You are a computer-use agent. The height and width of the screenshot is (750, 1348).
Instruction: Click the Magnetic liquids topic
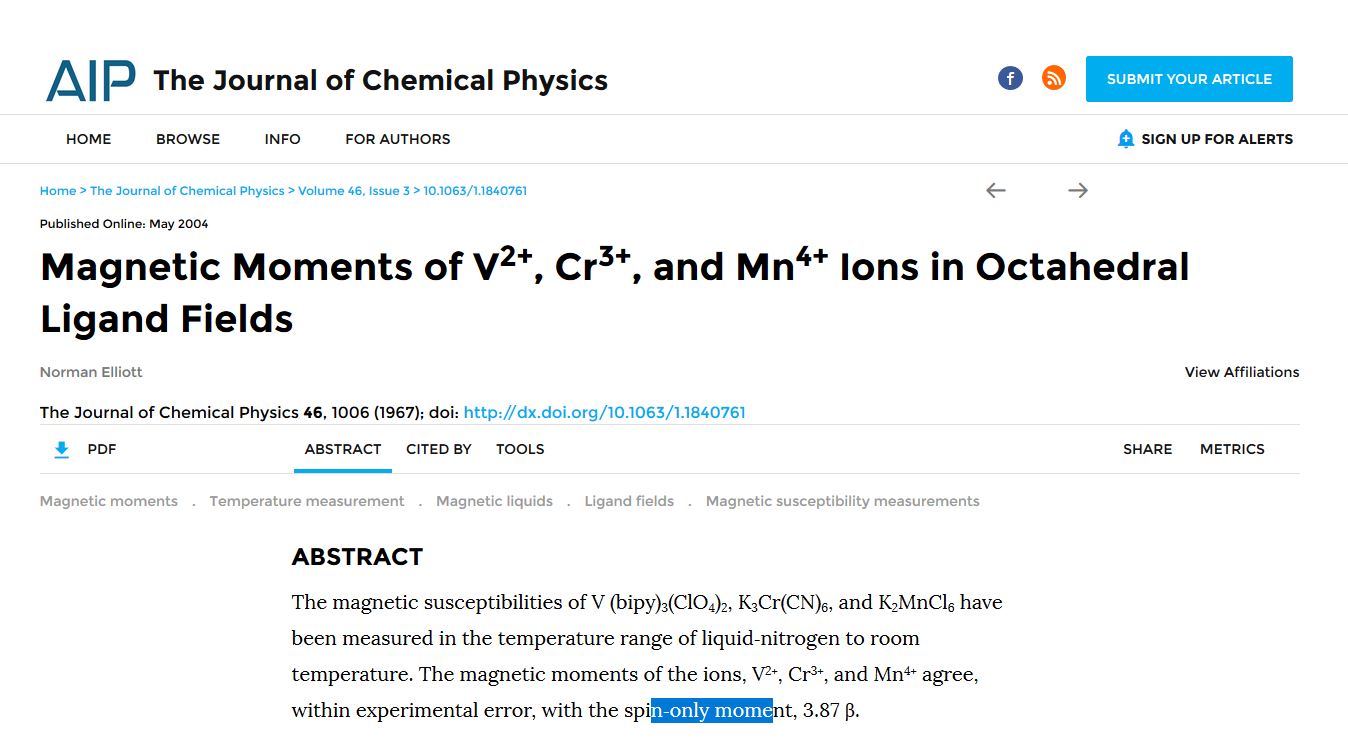(x=494, y=501)
